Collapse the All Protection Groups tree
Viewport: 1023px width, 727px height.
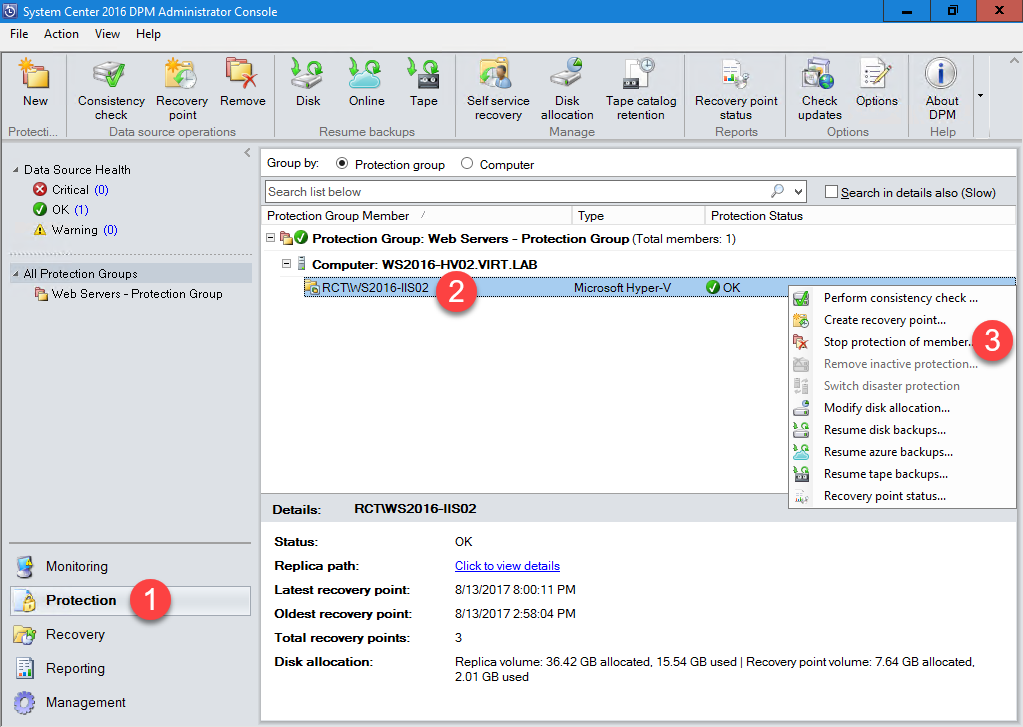pos(16,273)
